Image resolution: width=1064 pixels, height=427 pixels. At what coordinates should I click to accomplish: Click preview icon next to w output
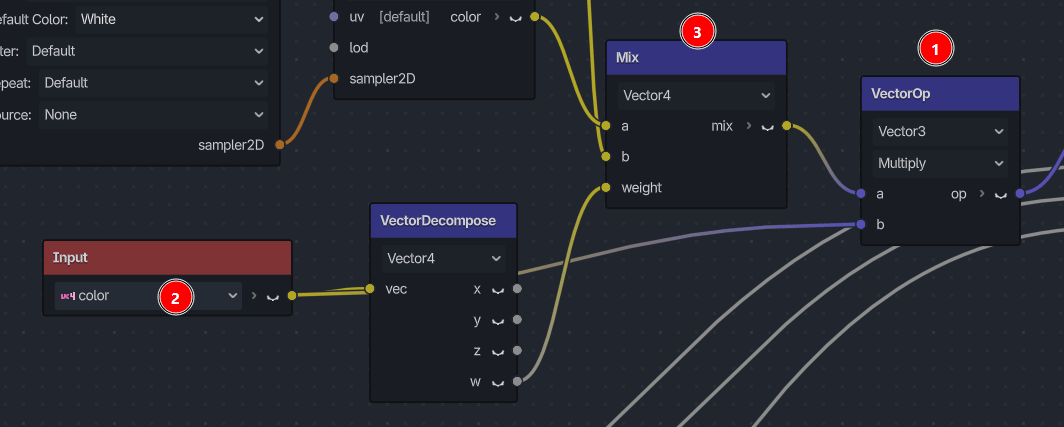498,382
